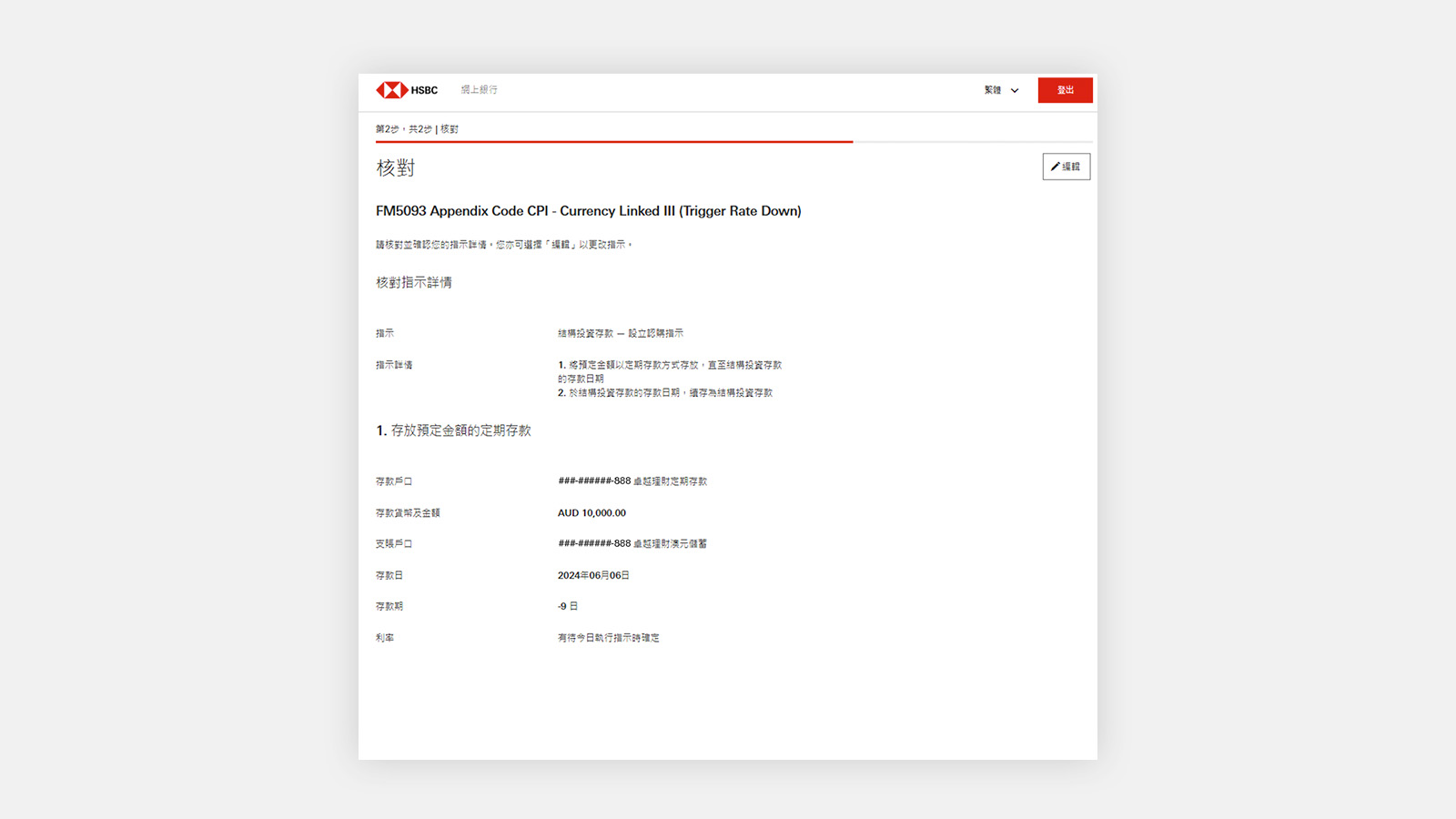Click the 請核對並確認 instruction sentence
This screenshot has width=1456, height=819.
(503, 245)
